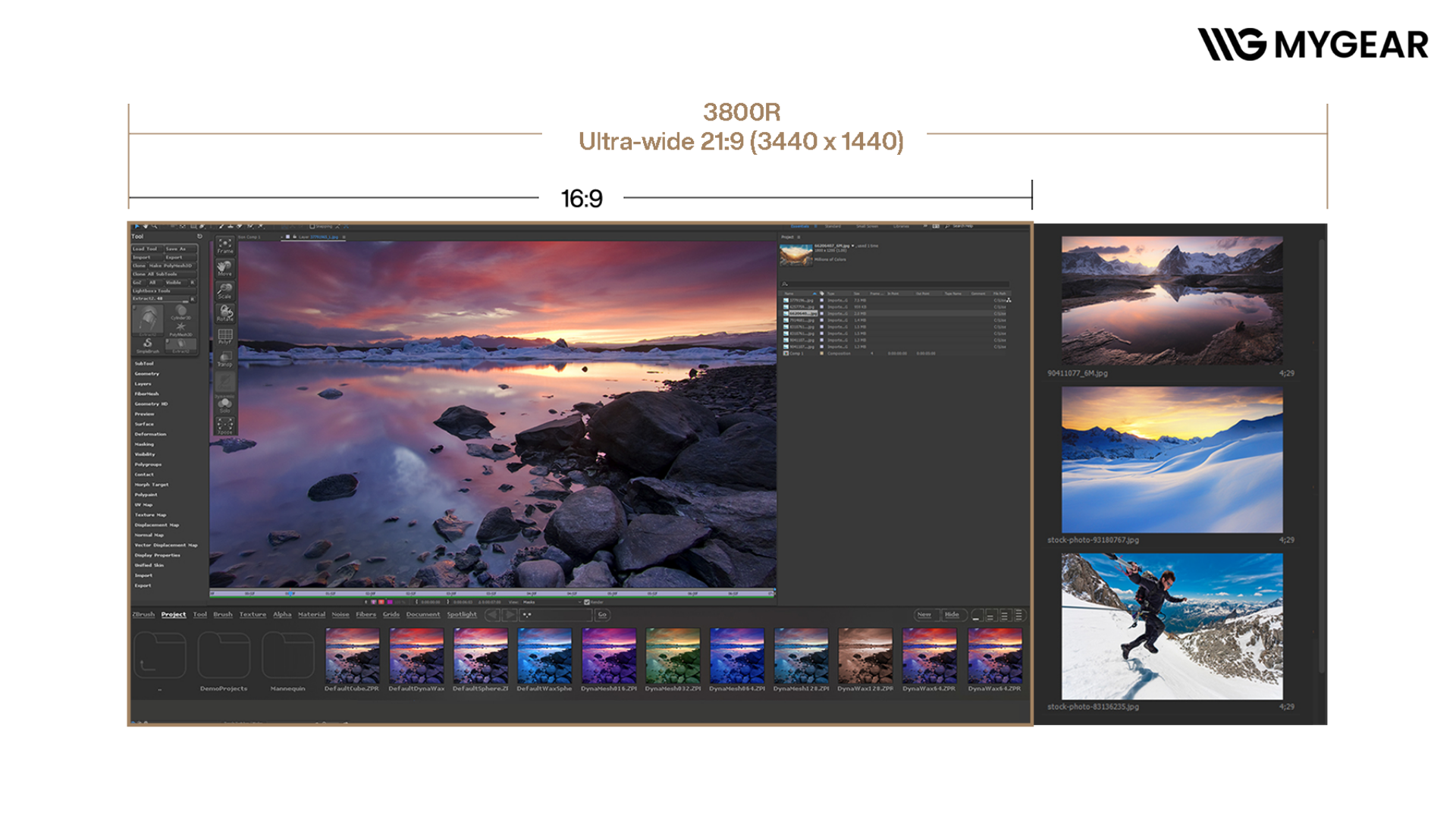1456x819 pixels.
Task: Expand the Deformation section
Action: click(150, 435)
